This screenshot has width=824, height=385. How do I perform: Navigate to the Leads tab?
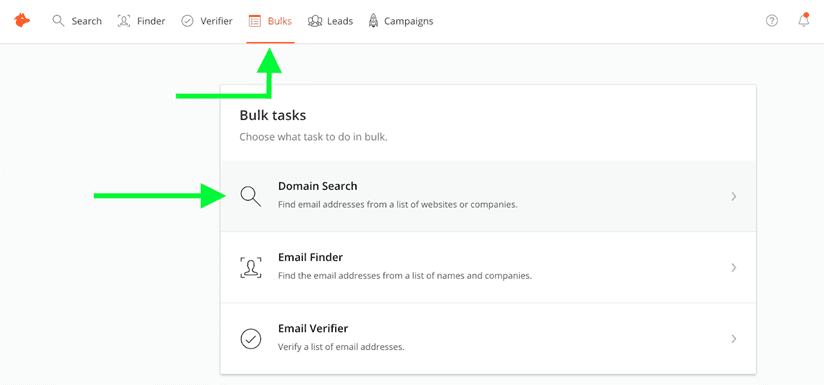pyautogui.click(x=330, y=21)
